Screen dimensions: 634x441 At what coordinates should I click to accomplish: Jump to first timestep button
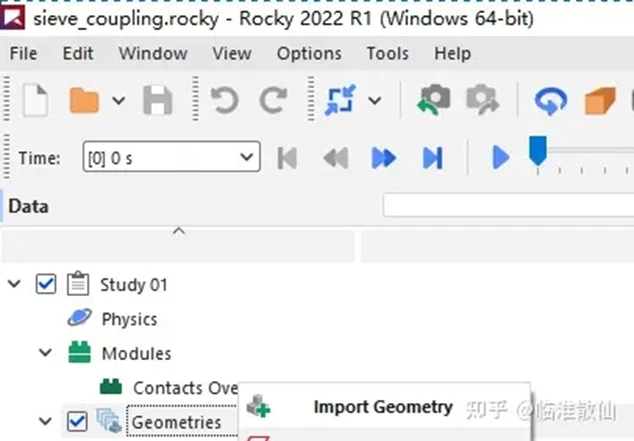[x=287, y=157]
